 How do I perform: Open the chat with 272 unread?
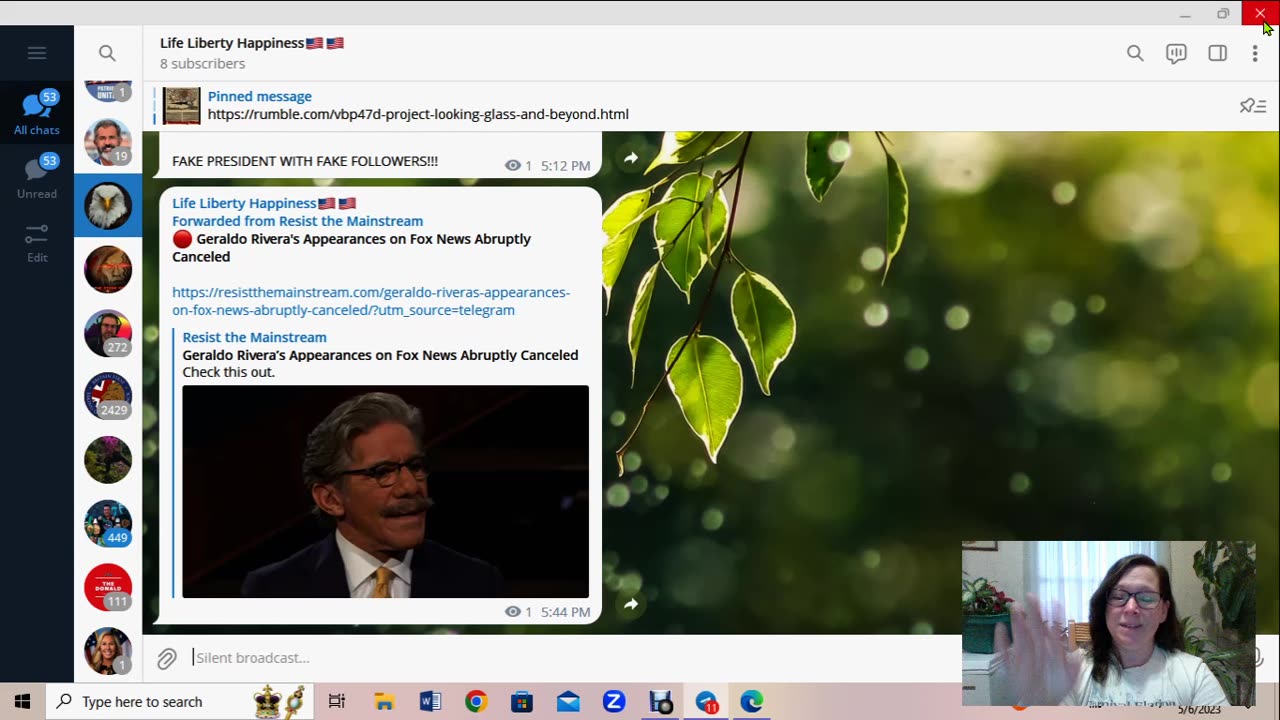[x=108, y=333]
